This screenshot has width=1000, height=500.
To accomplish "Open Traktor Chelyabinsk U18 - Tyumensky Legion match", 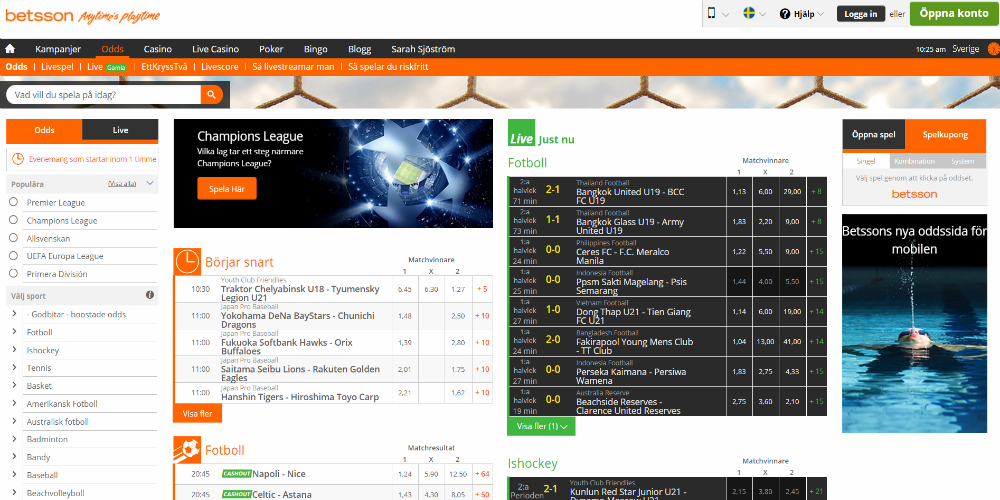I will click(x=300, y=293).
